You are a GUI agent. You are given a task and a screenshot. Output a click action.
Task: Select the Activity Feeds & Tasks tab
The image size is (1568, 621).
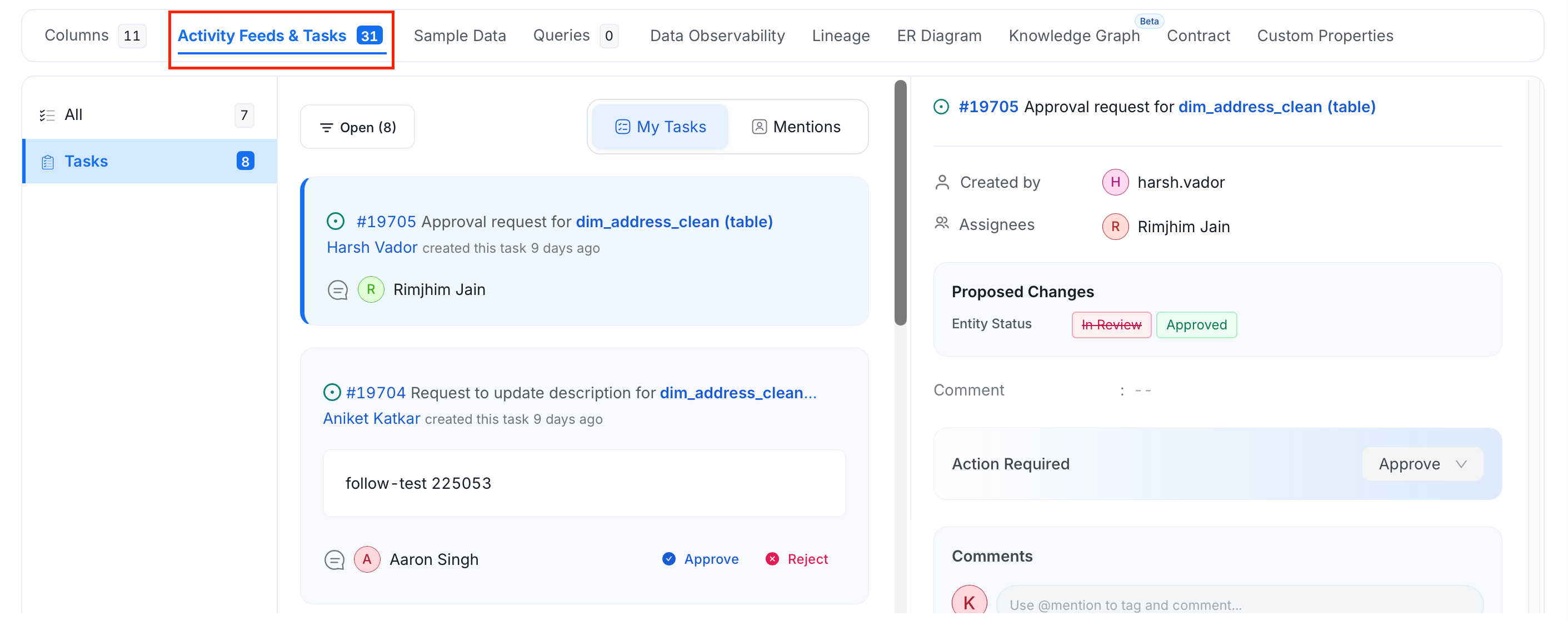[x=281, y=36]
